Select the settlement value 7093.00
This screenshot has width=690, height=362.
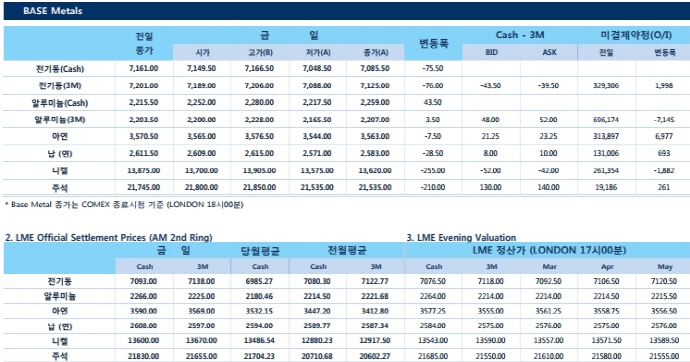pyautogui.click(x=144, y=282)
